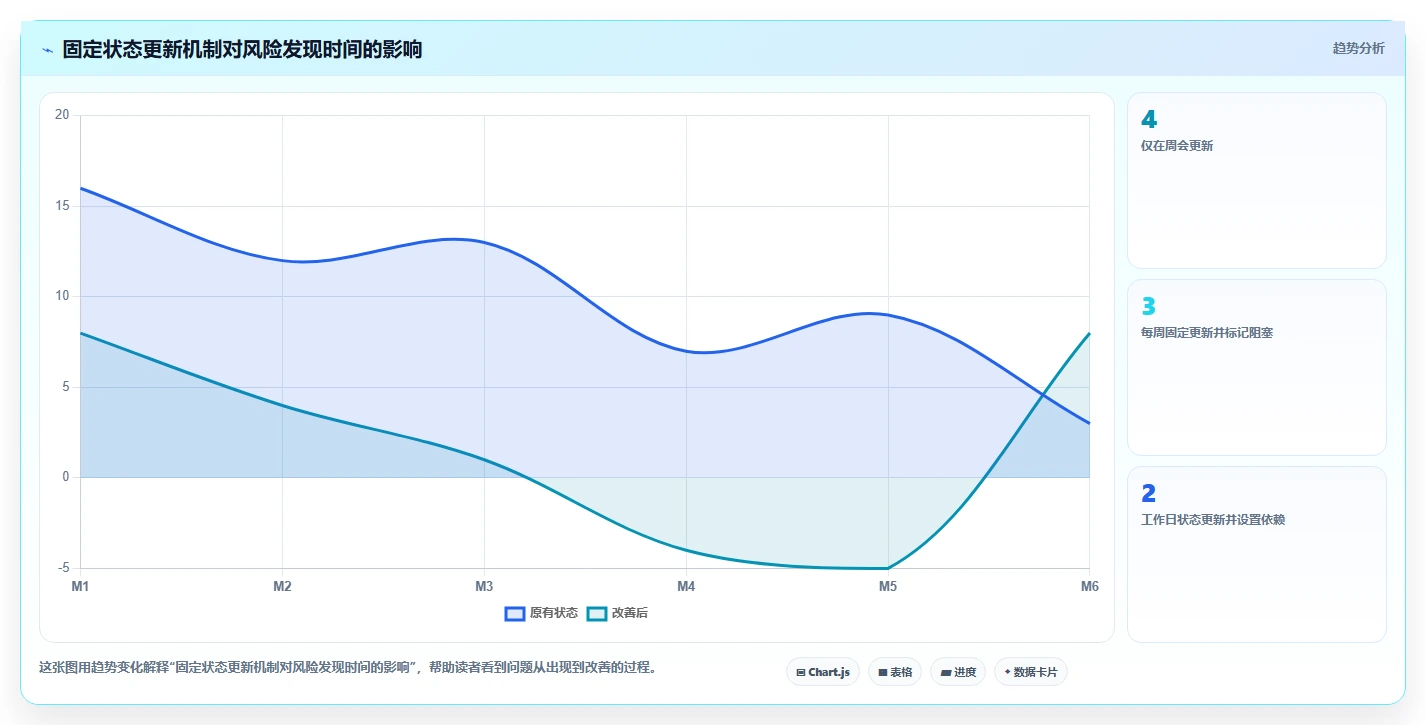Click the M4 x-axis label

pyautogui.click(x=686, y=586)
